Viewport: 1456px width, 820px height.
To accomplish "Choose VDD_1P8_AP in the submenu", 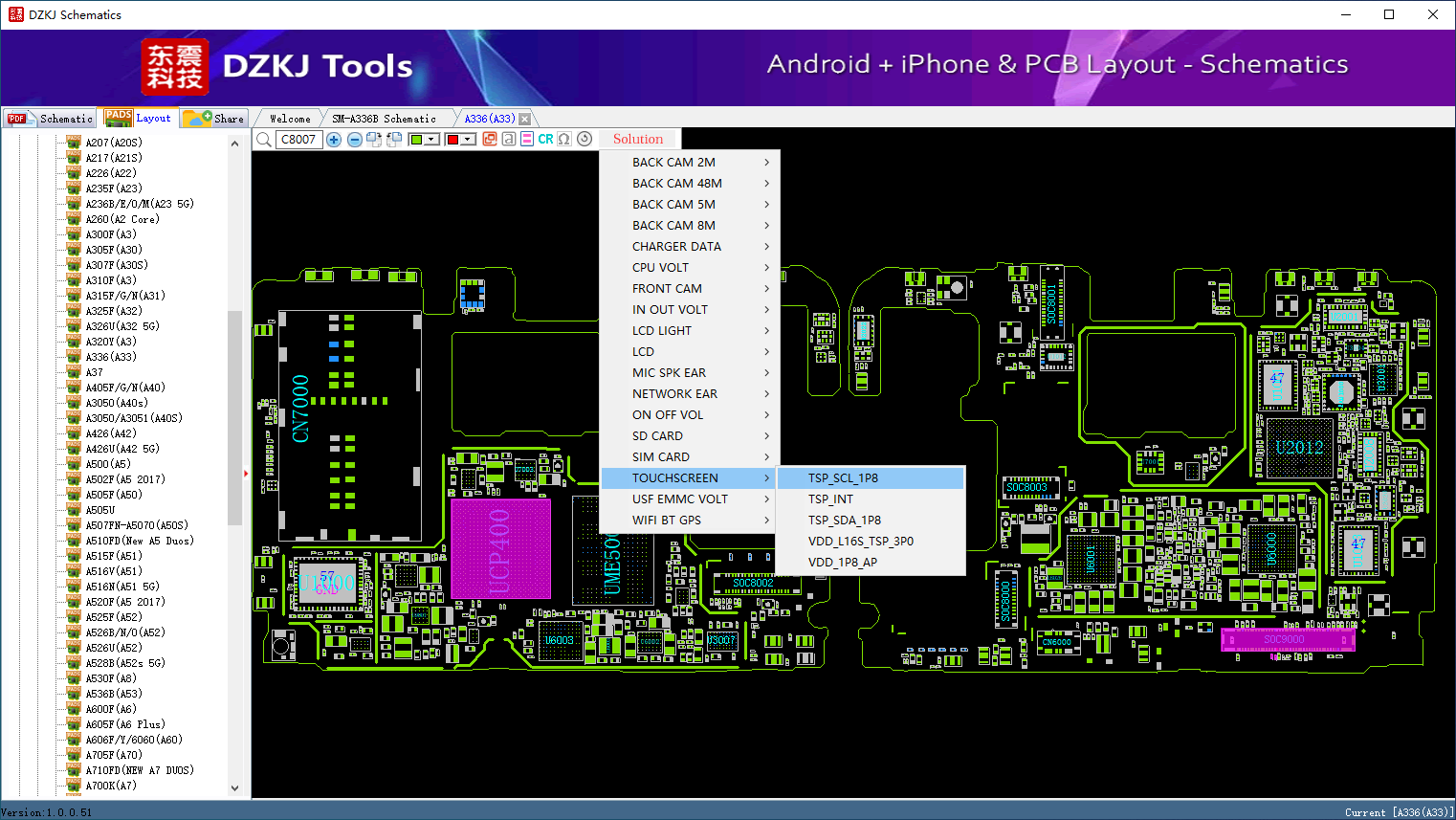I will 871,563.
